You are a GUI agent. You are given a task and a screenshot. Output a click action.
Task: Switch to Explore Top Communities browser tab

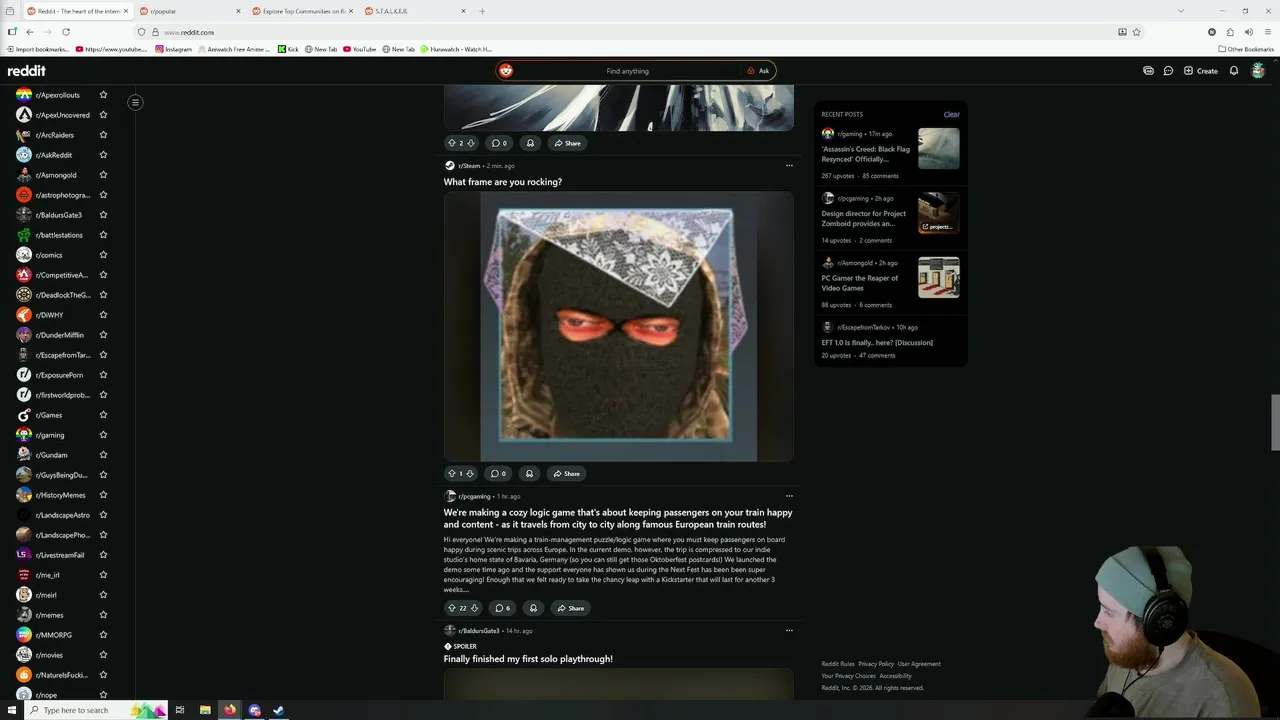303,11
